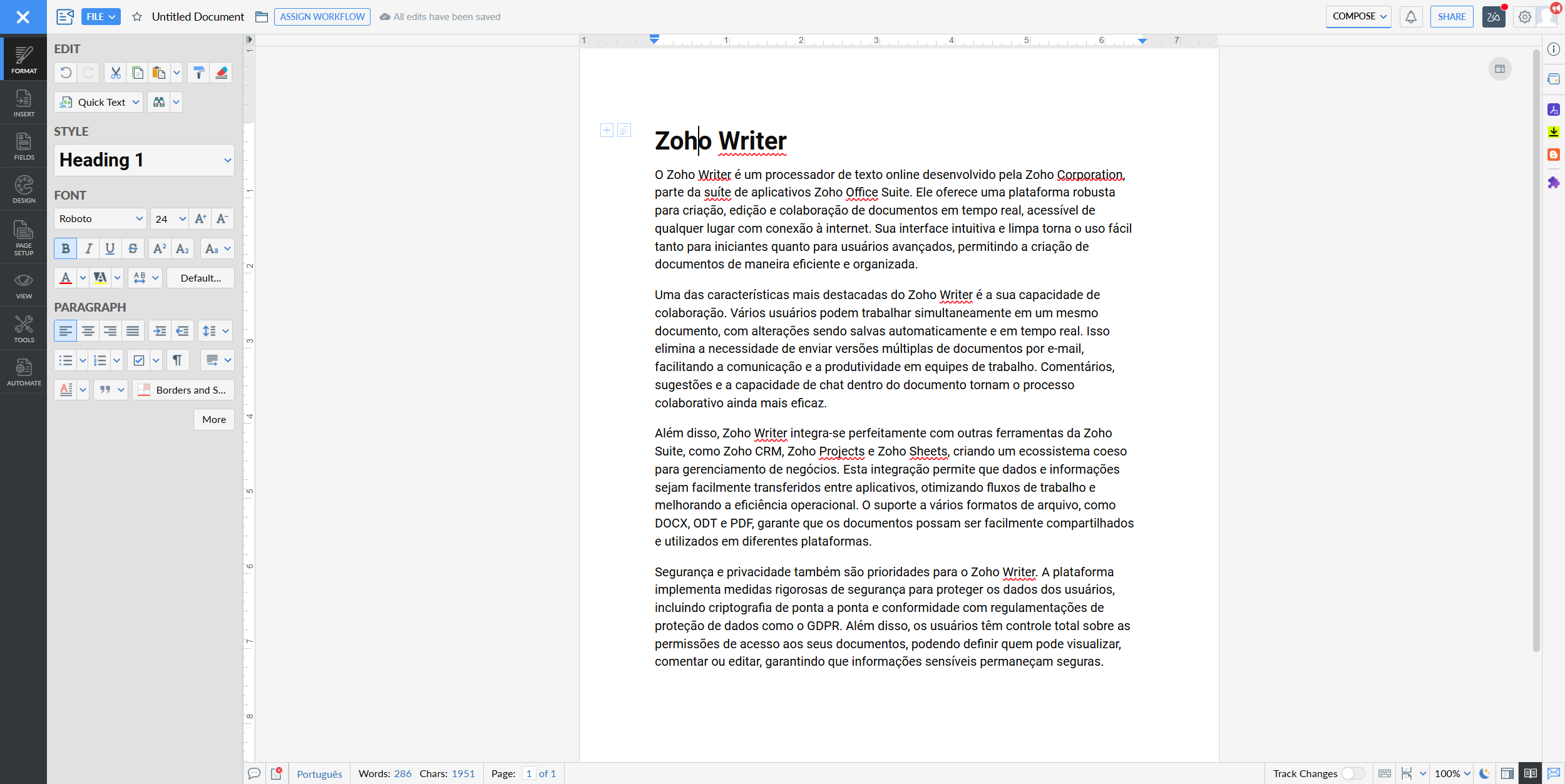Click the Paste clipboard icon

(x=159, y=73)
